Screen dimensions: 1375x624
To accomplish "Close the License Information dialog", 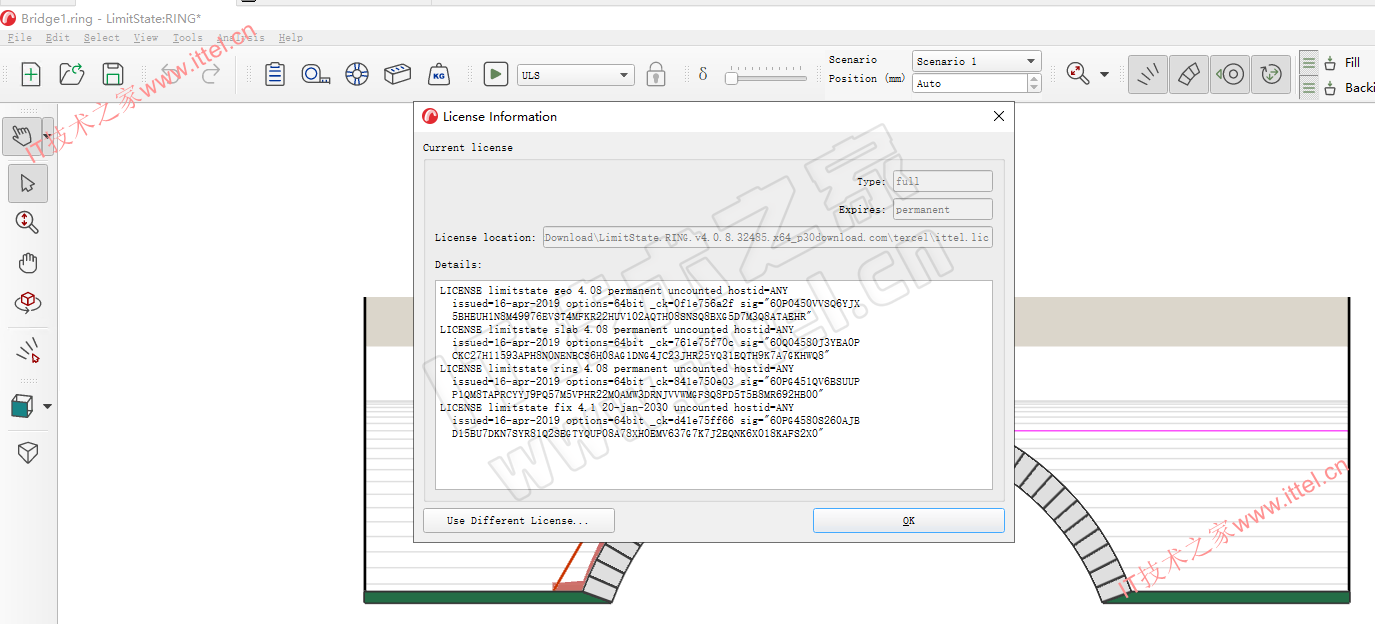I will 998,116.
